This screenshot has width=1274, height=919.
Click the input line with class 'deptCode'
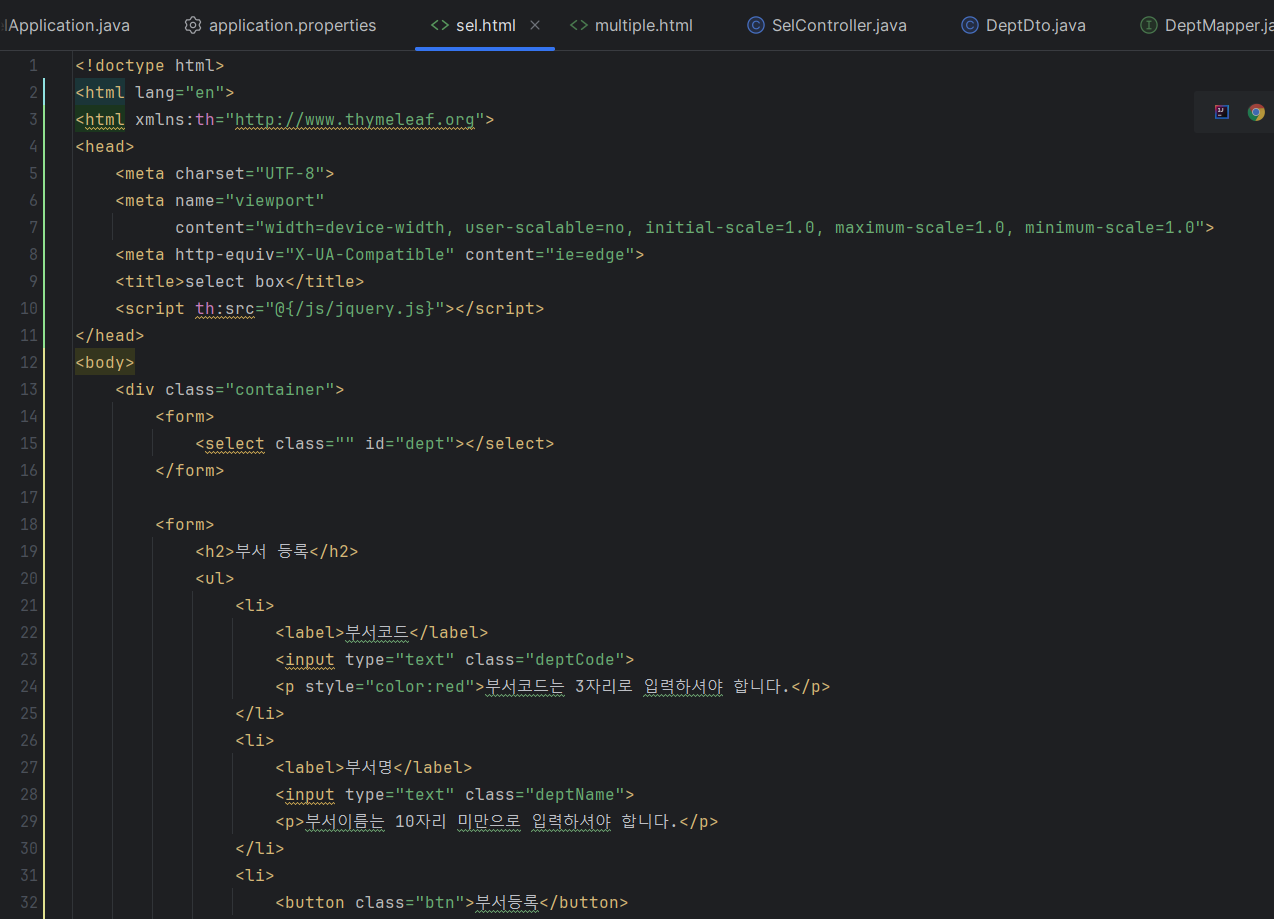pyautogui.click(x=455, y=660)
